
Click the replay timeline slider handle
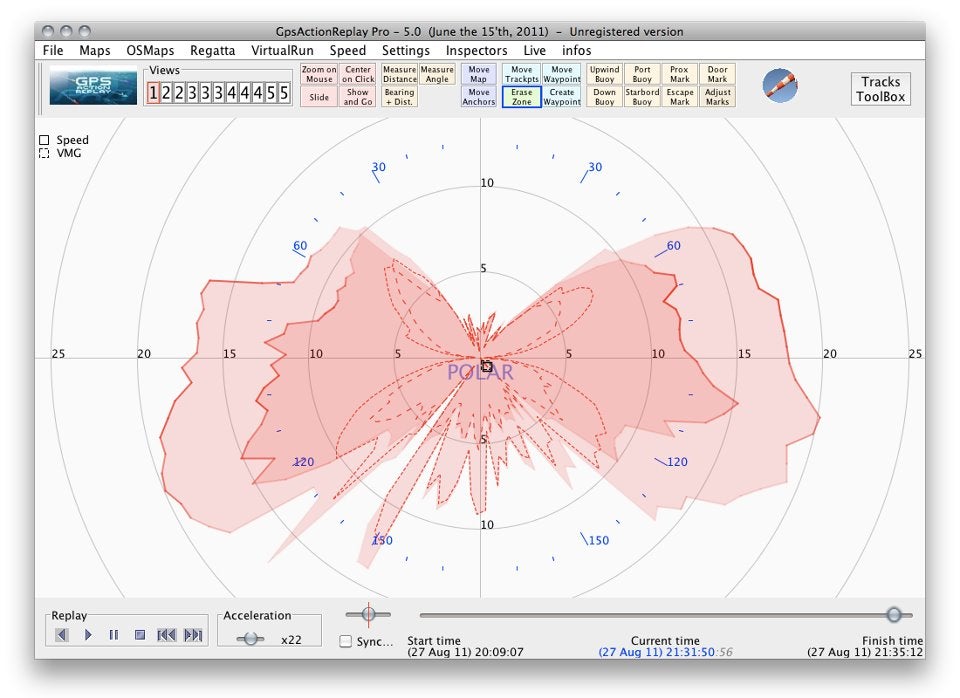tap(894, 614)
